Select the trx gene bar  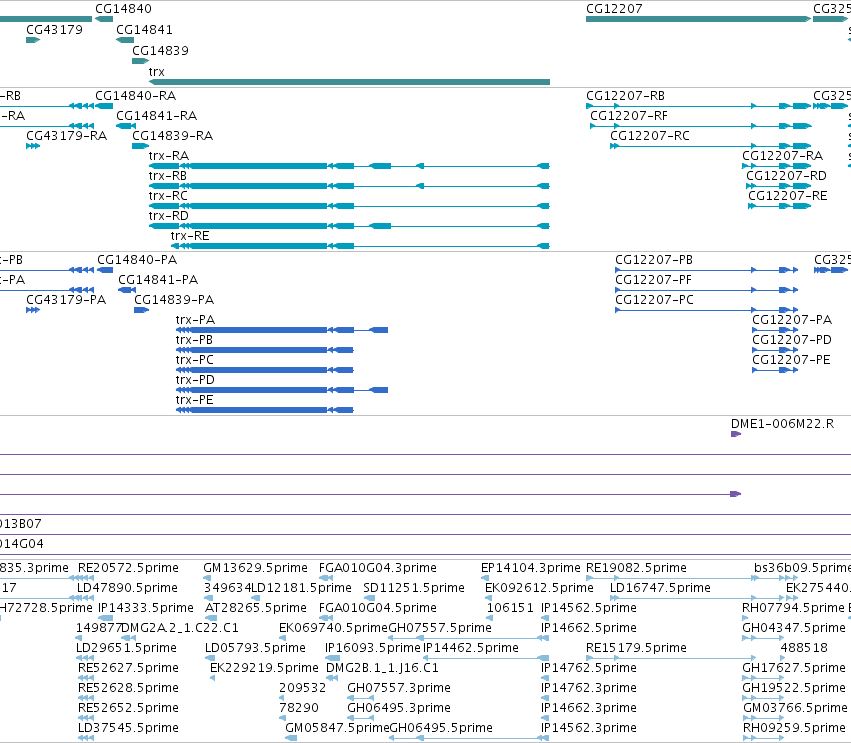point(349,82)
